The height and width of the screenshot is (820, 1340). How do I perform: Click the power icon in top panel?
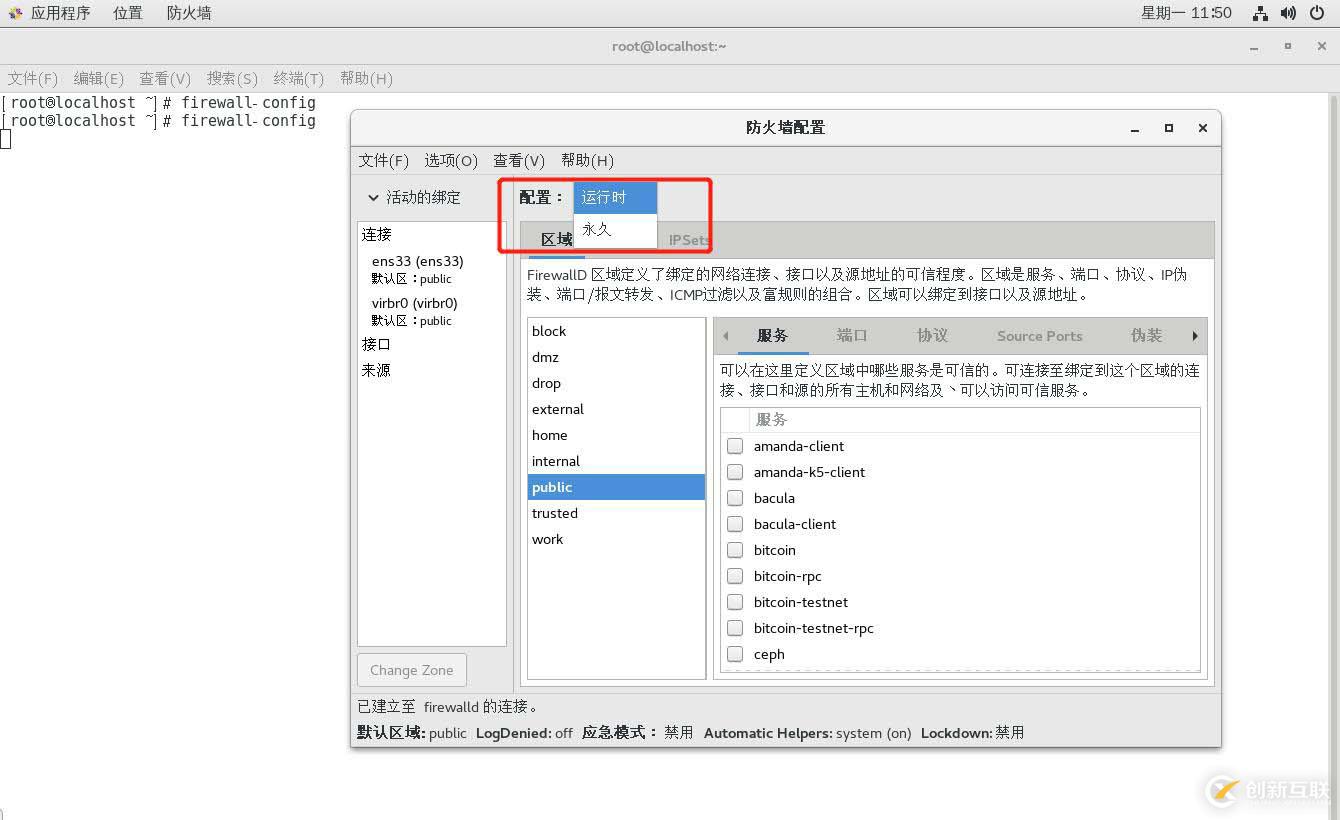(x=1316, y=13)
